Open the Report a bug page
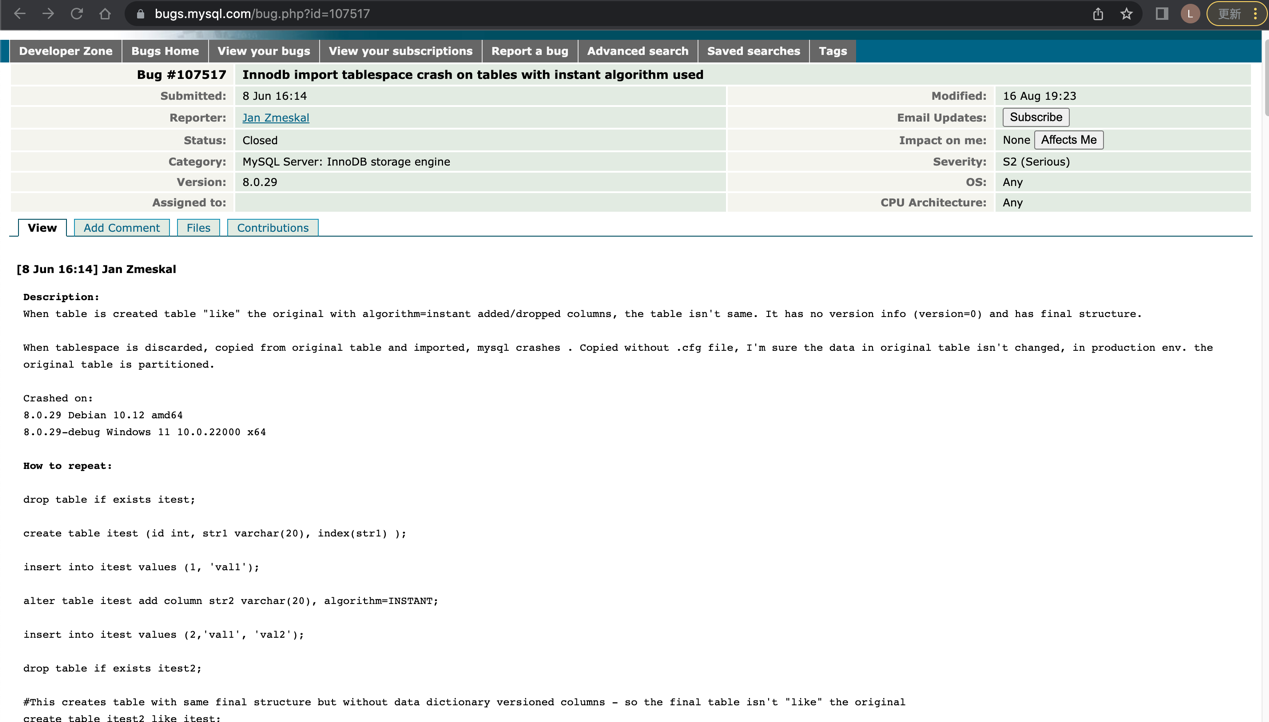Image resolution: width=1269 pixels, height=722 pixels. click(x=530, y=51)
